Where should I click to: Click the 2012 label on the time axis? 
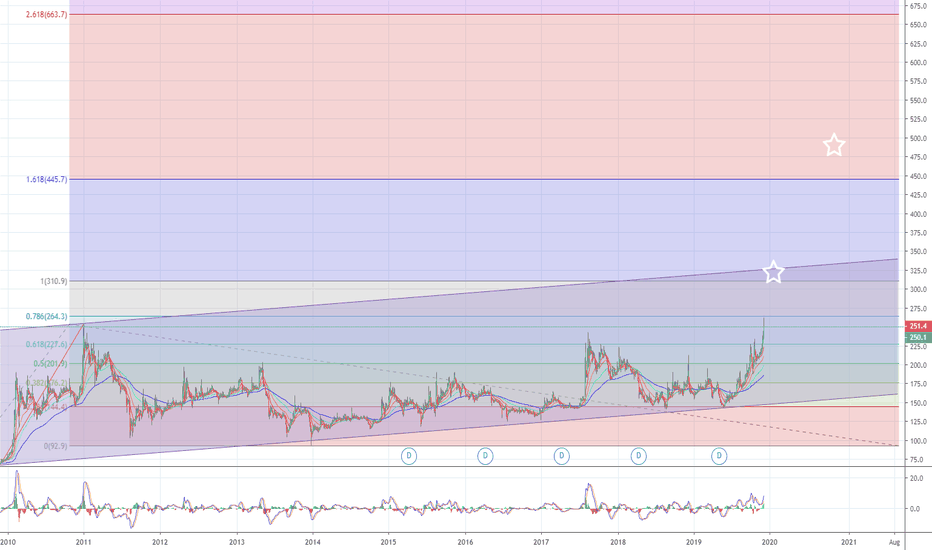[160, 542]
